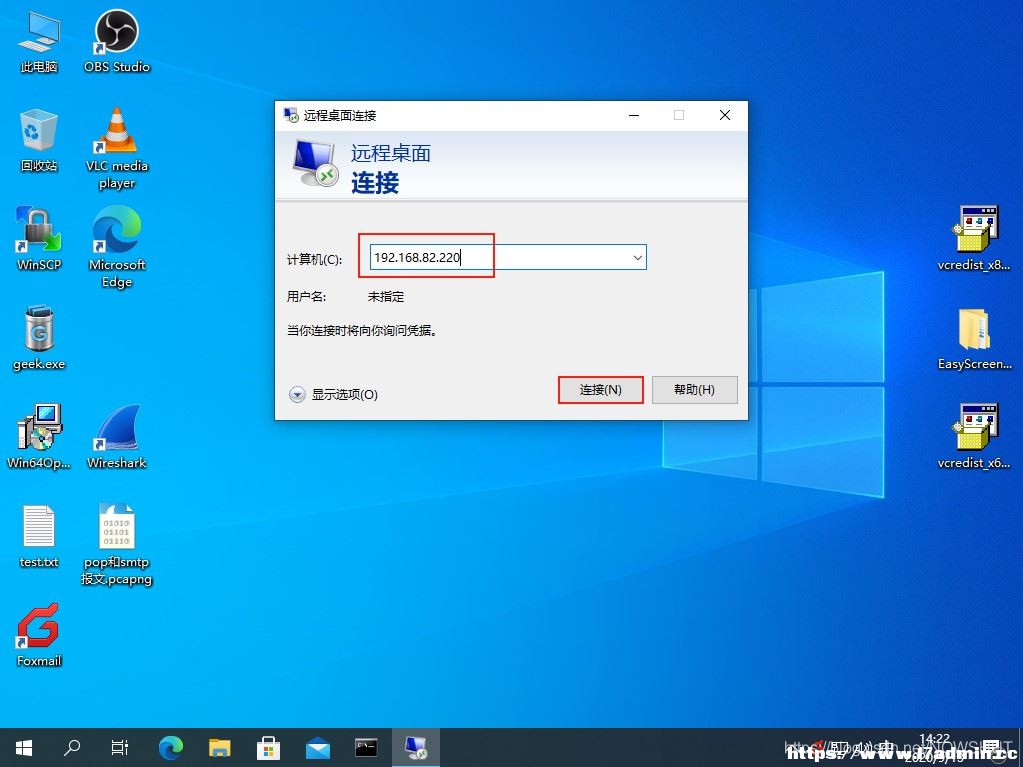
Task: Click the 帮助(H) help button
Action: [x=694, y=390]
